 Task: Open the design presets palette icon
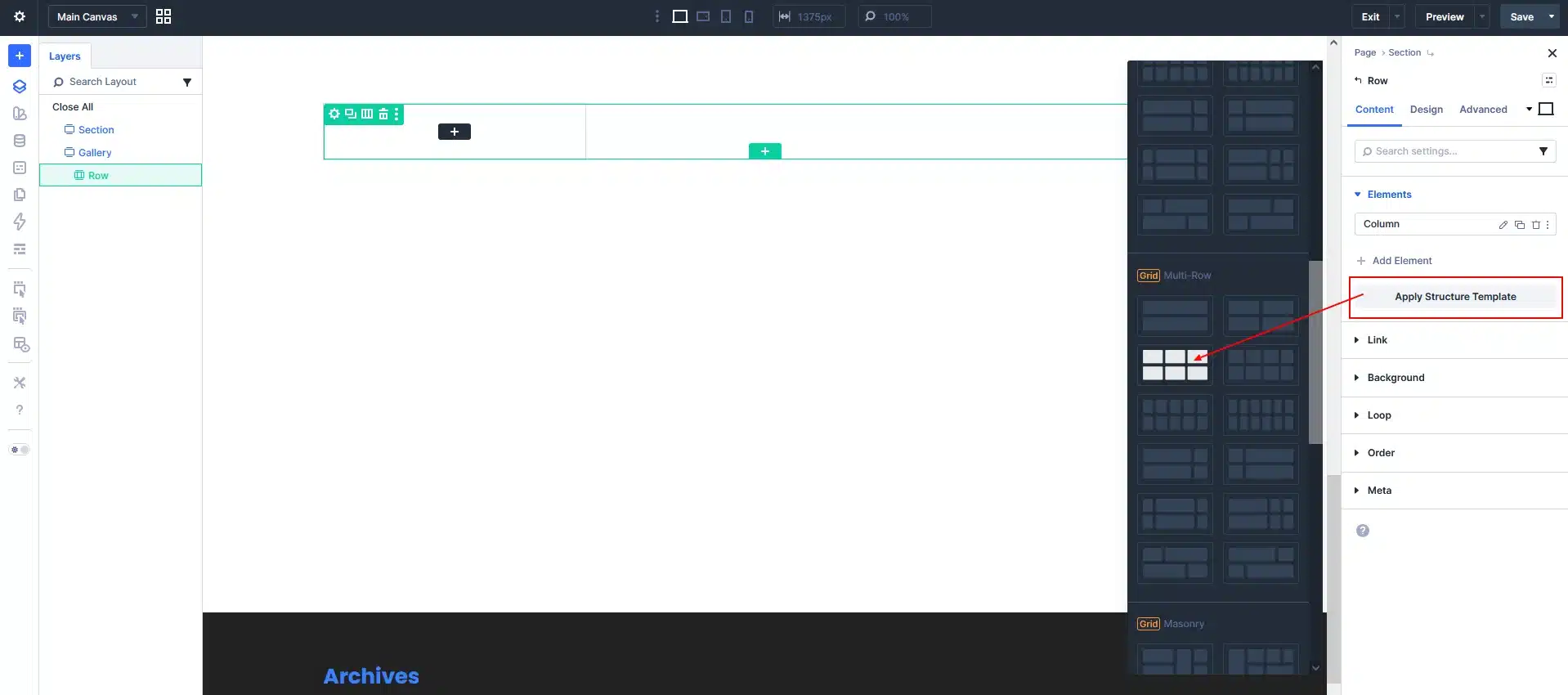point(20,114)
